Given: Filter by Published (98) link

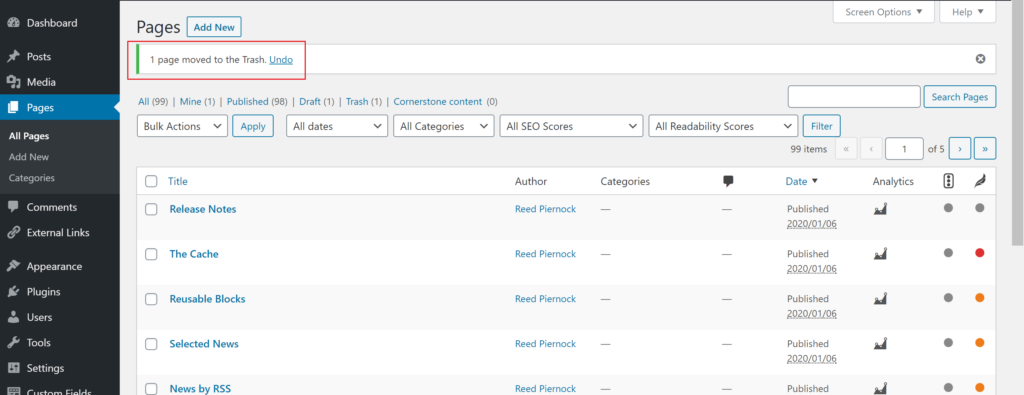Looking at the screenshot, I should [257, 102].
